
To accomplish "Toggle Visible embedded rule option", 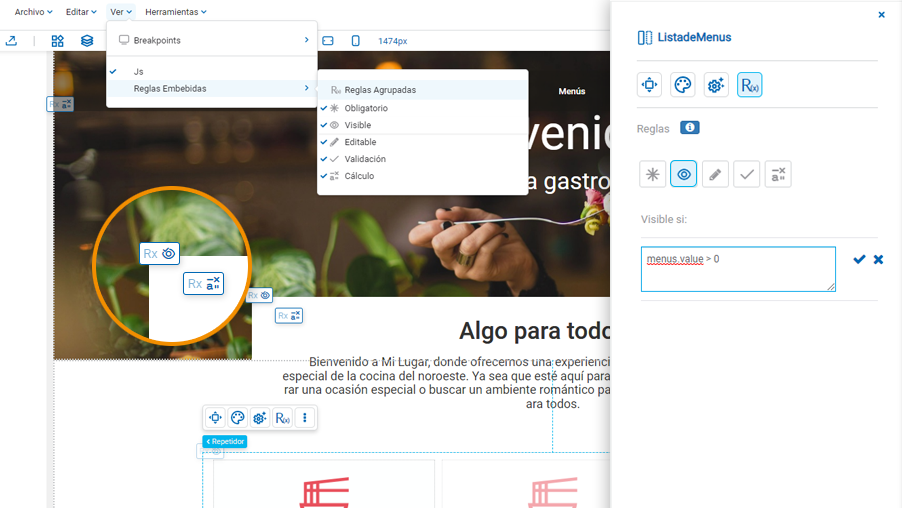I will 423,125.
